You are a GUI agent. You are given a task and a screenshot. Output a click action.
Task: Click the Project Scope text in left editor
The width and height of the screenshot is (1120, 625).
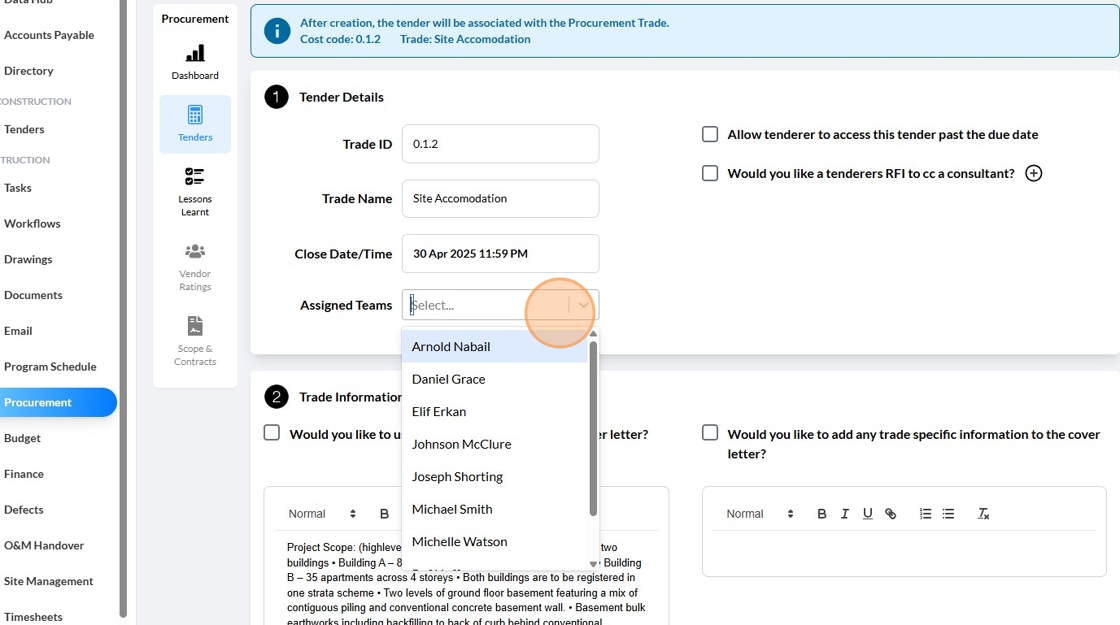pyautogui.click(x=464, y=584)
